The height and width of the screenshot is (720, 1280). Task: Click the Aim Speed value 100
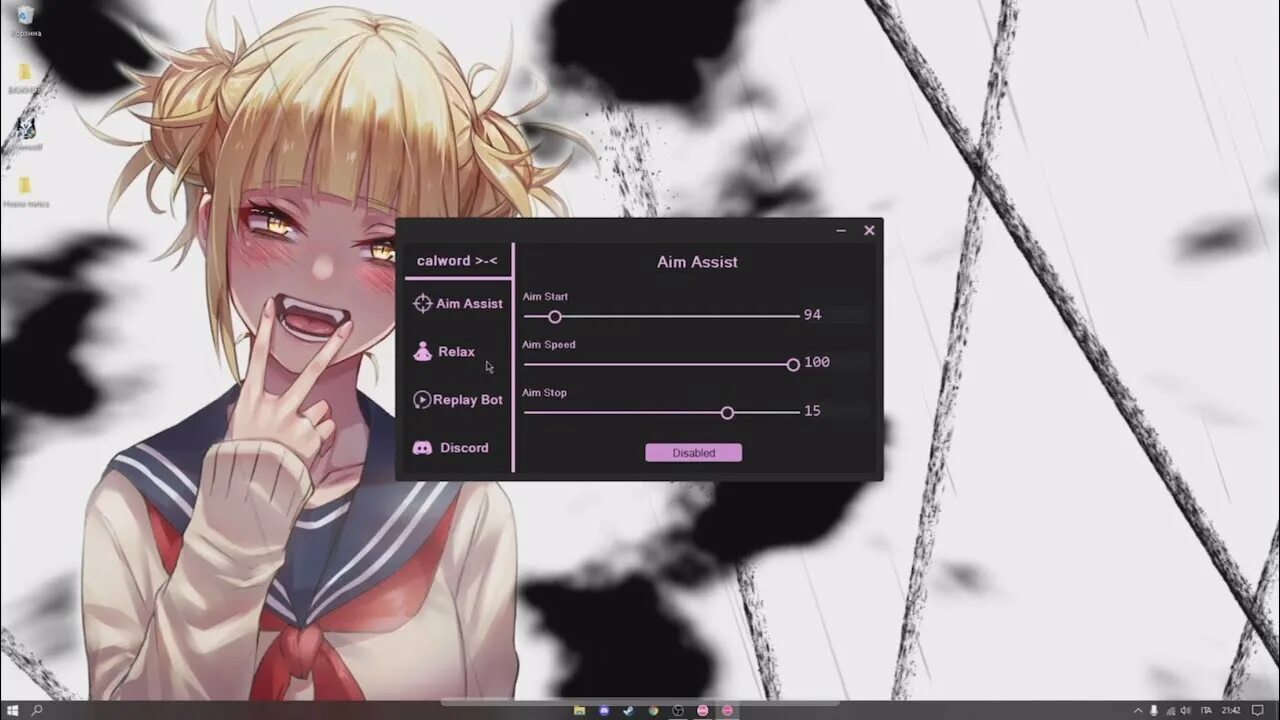[817, 362]
